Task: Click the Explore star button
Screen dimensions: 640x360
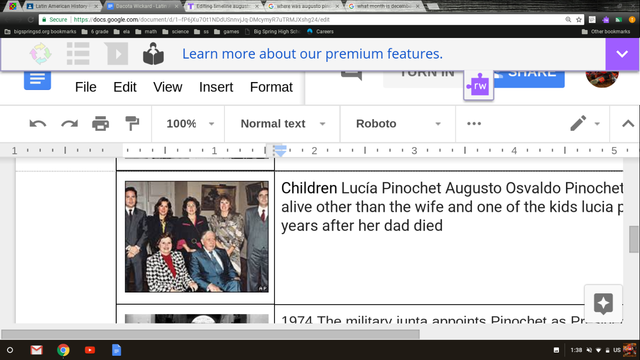Action: click(603, 304)
